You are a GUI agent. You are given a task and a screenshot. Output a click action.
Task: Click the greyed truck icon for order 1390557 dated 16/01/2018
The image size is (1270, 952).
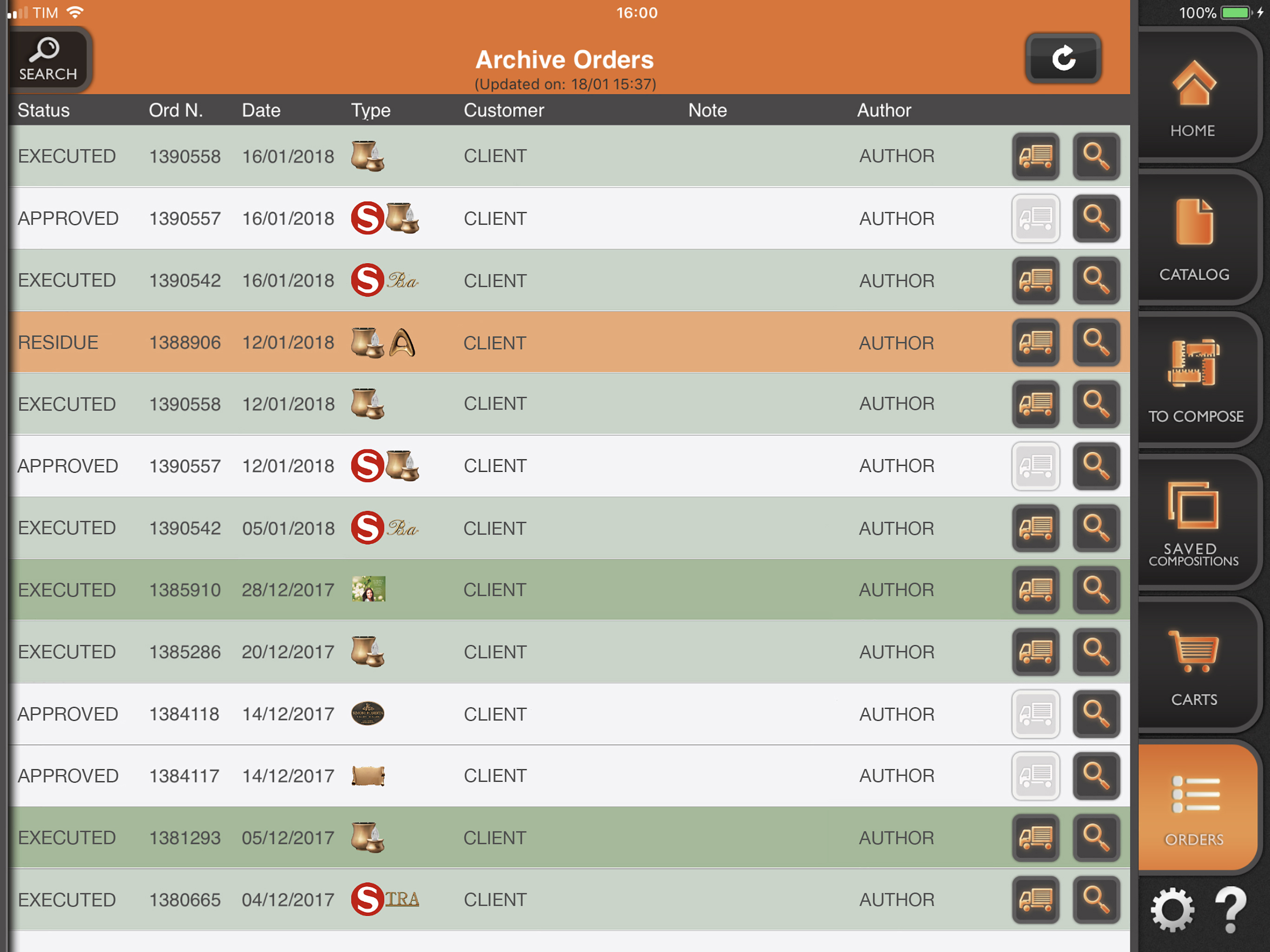(x=1036, y=218)
